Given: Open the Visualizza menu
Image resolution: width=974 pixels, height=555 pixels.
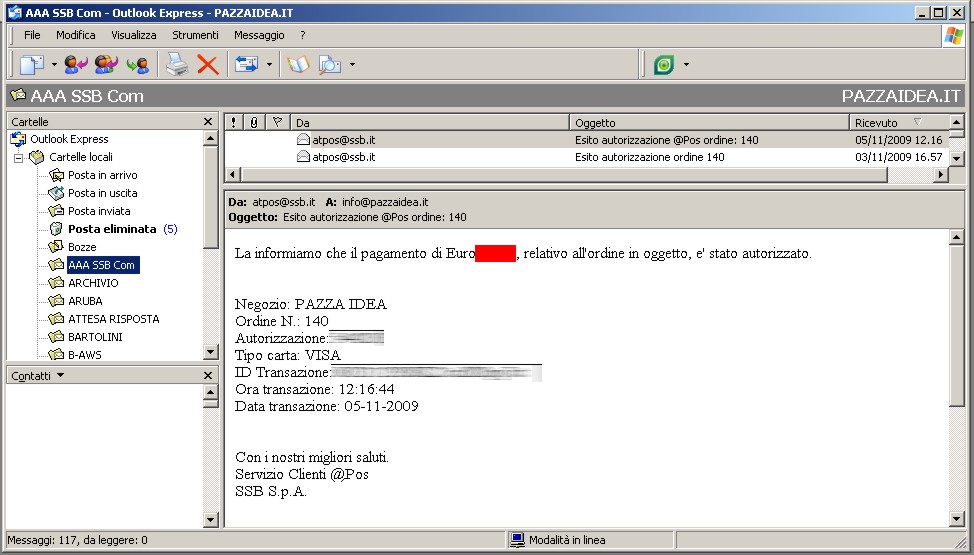Looking at the screenshot, I should (134, 35).
